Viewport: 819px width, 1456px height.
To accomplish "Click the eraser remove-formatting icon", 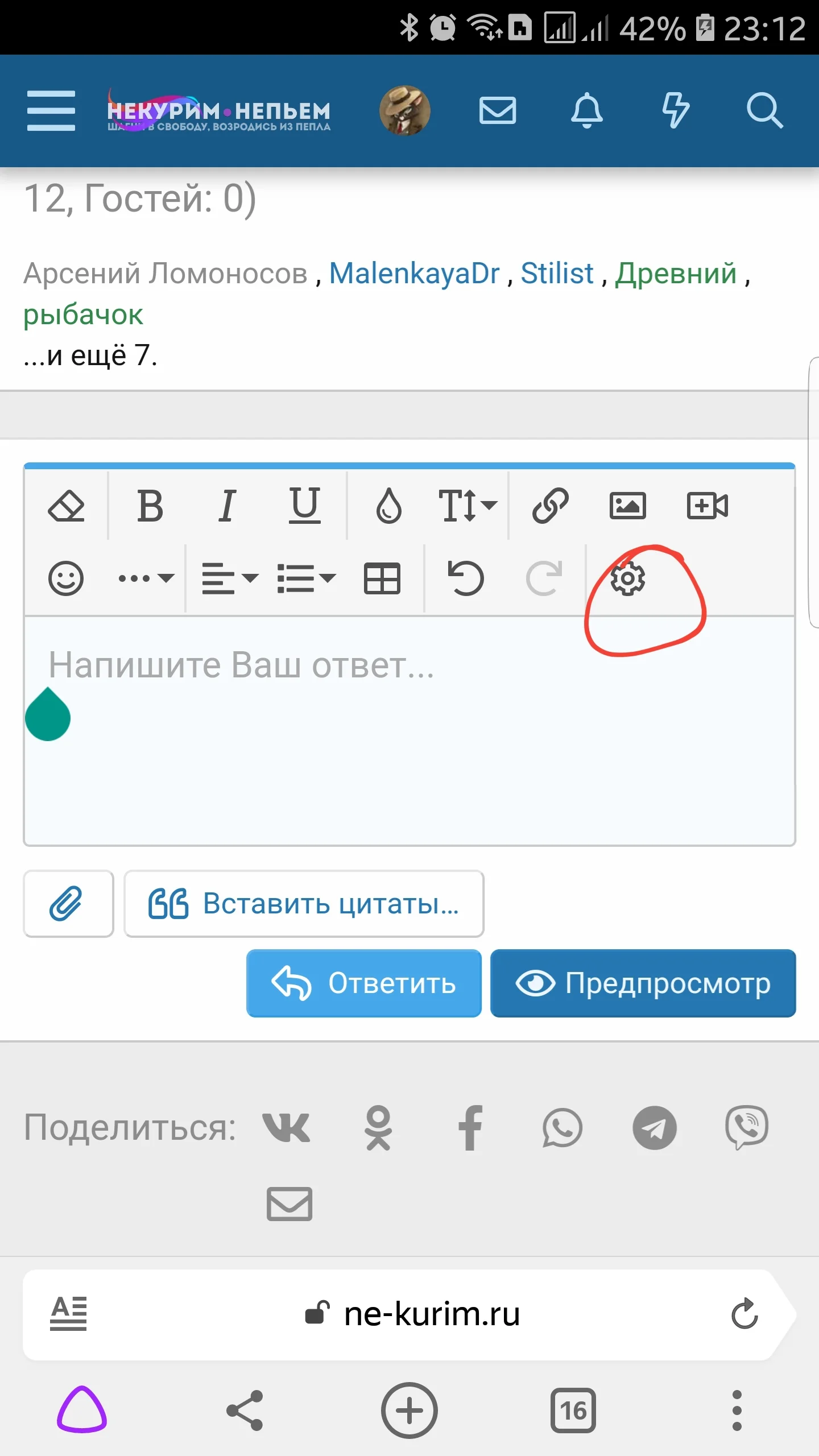I will [66, 505].
